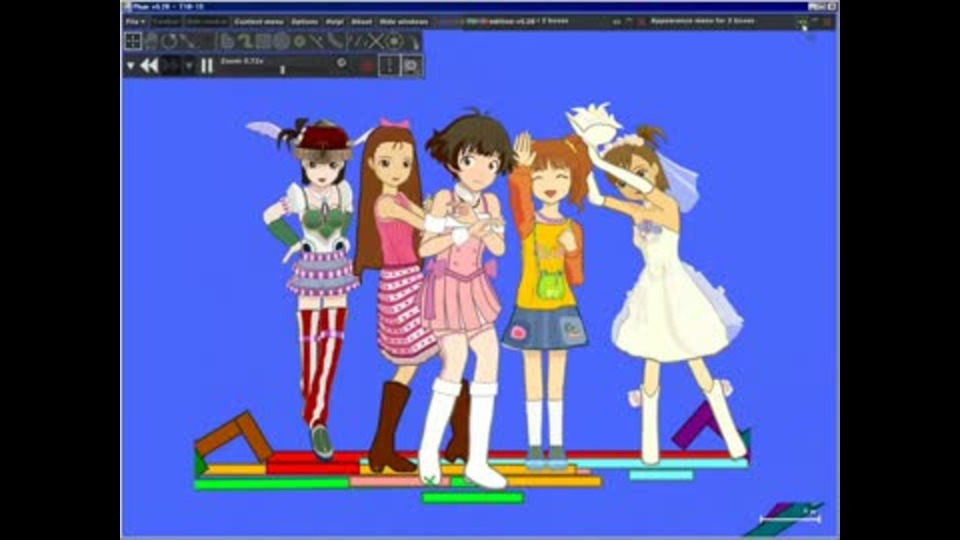Select the circle shape tool

(x=282, y=41)
